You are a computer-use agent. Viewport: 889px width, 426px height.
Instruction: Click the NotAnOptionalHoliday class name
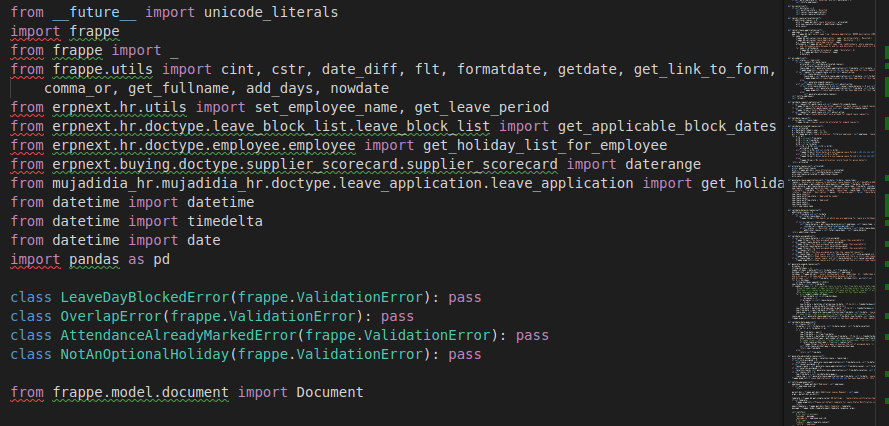[145, 355]
